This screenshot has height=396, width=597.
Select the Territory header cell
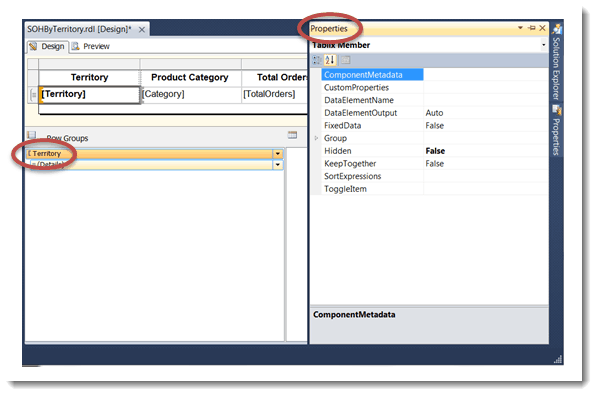pyautogui.click(x=89, y=78)
